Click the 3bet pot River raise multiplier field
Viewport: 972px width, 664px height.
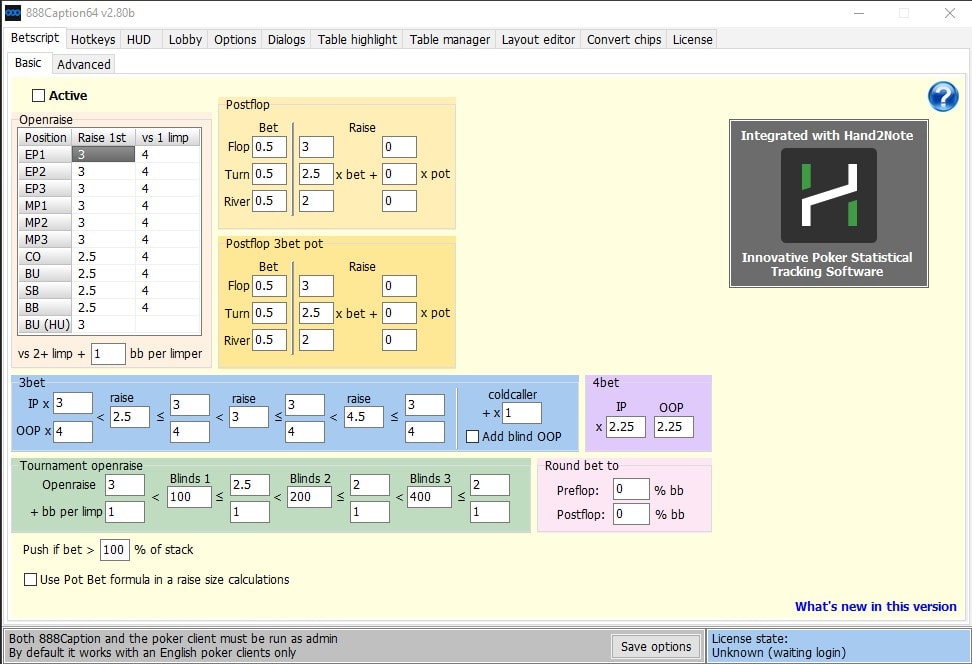point(316,340)
